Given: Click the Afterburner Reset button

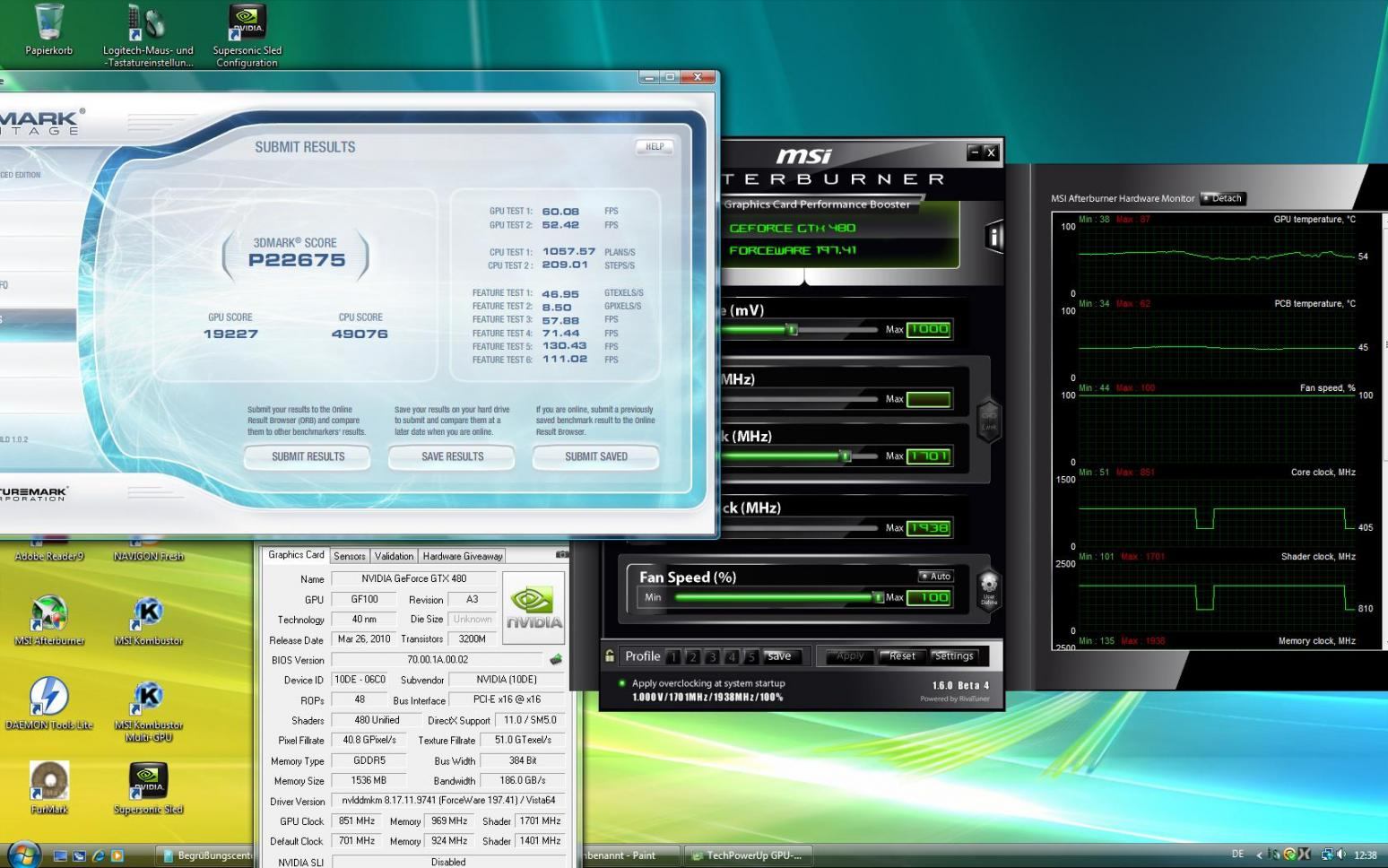Looking at the screenshot, I should 901,655.
